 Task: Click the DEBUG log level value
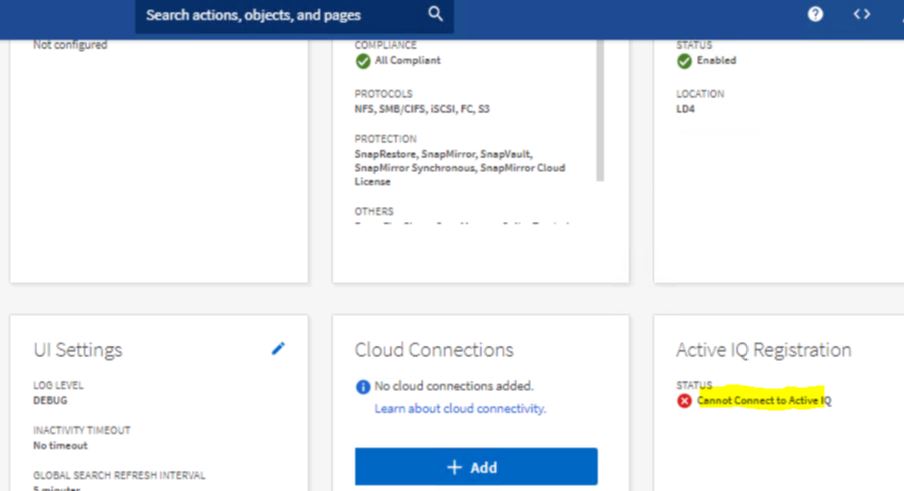point(50,400)
